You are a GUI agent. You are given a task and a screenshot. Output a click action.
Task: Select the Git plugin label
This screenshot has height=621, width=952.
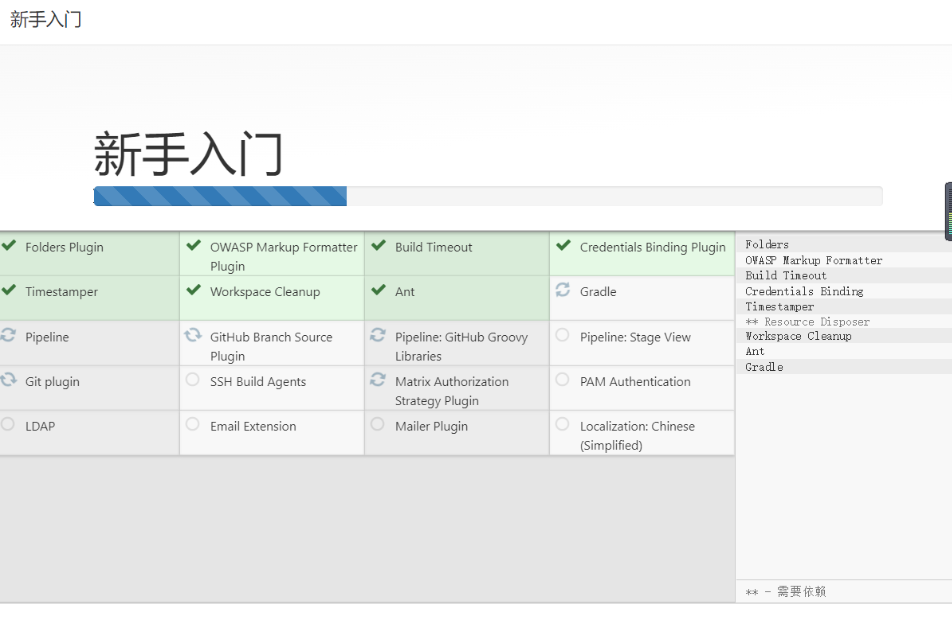pyautogui.click(x=52, y=381)
